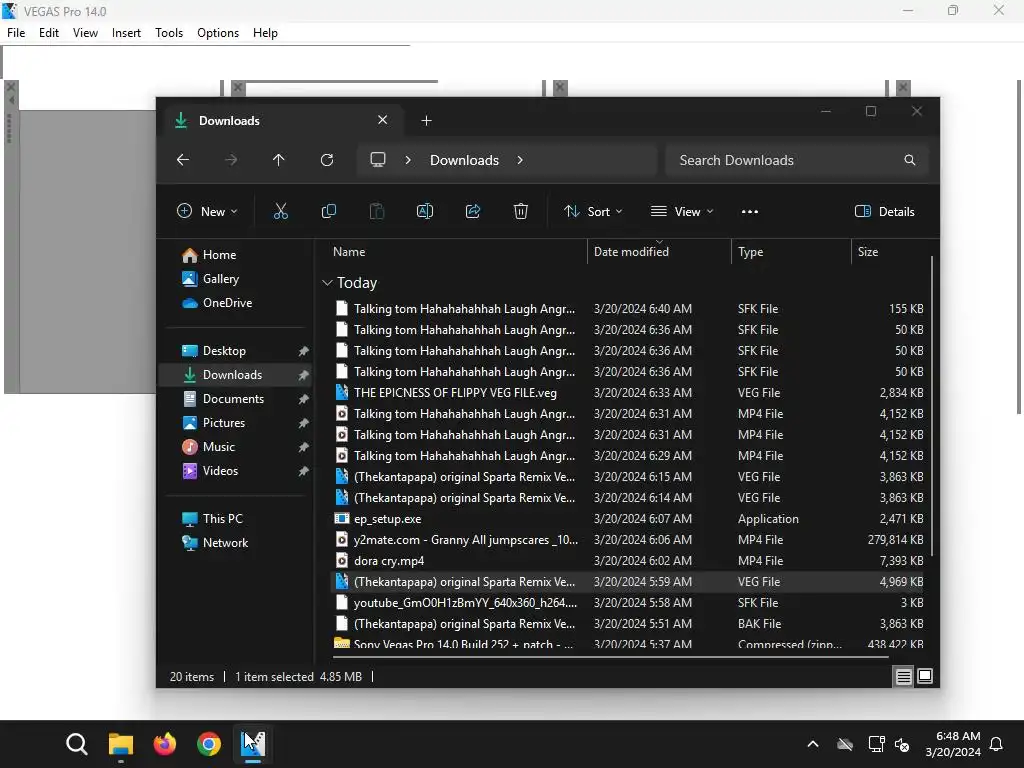This screenshot has width=1024, height=768.
Task: Open the New dropdown
Action: [x=207, y=211]
